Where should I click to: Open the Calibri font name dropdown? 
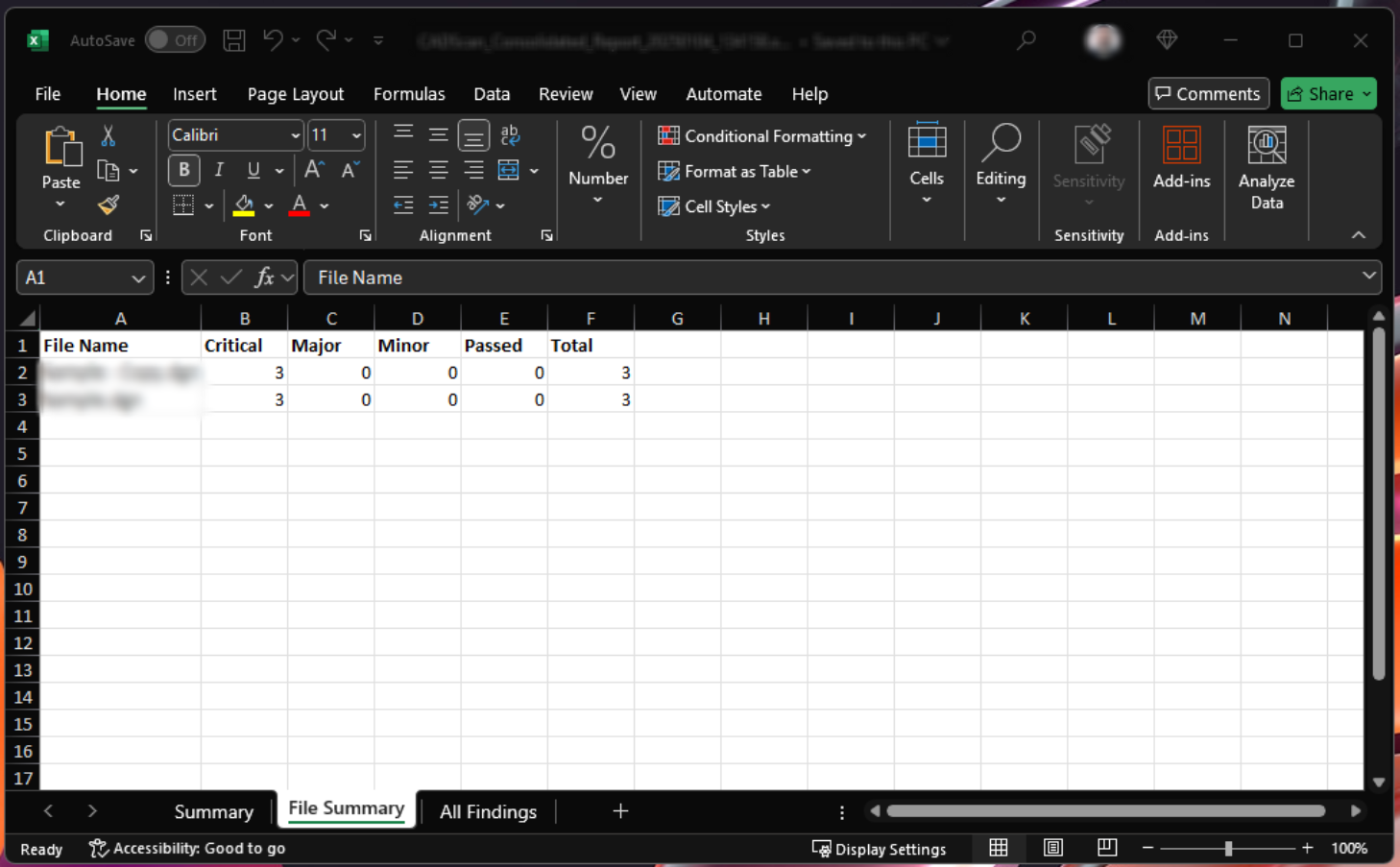point(295,135)
